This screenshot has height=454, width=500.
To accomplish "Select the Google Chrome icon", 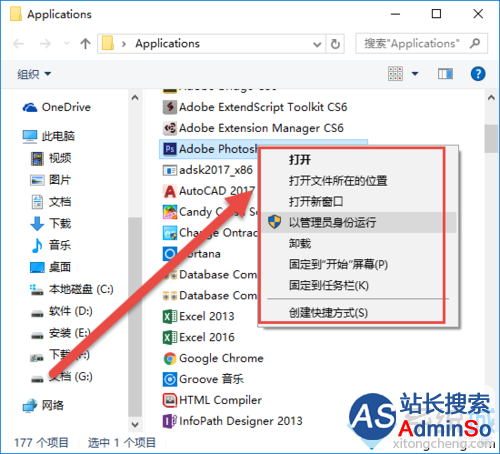I will click(170, 359).
